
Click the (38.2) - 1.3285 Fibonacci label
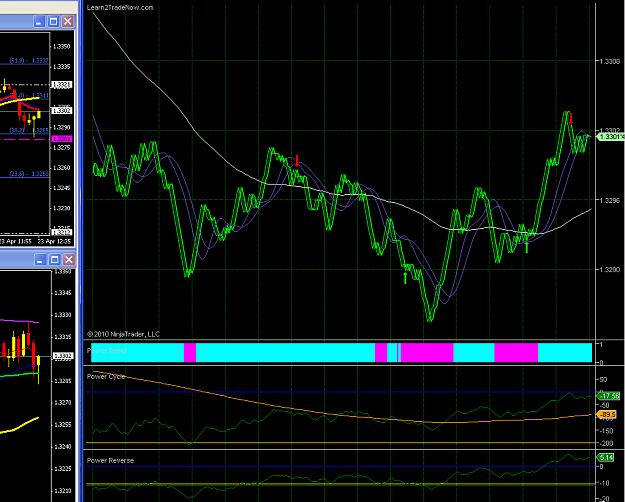pos(29,130)
